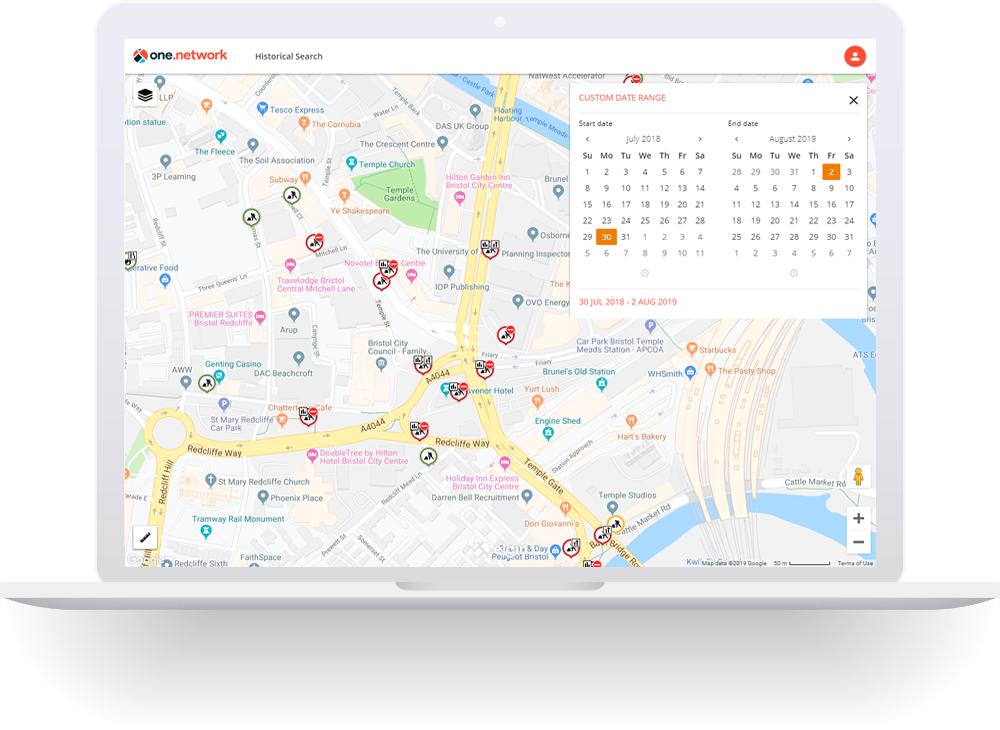Zoom in on the map

(x=858, y=518)
